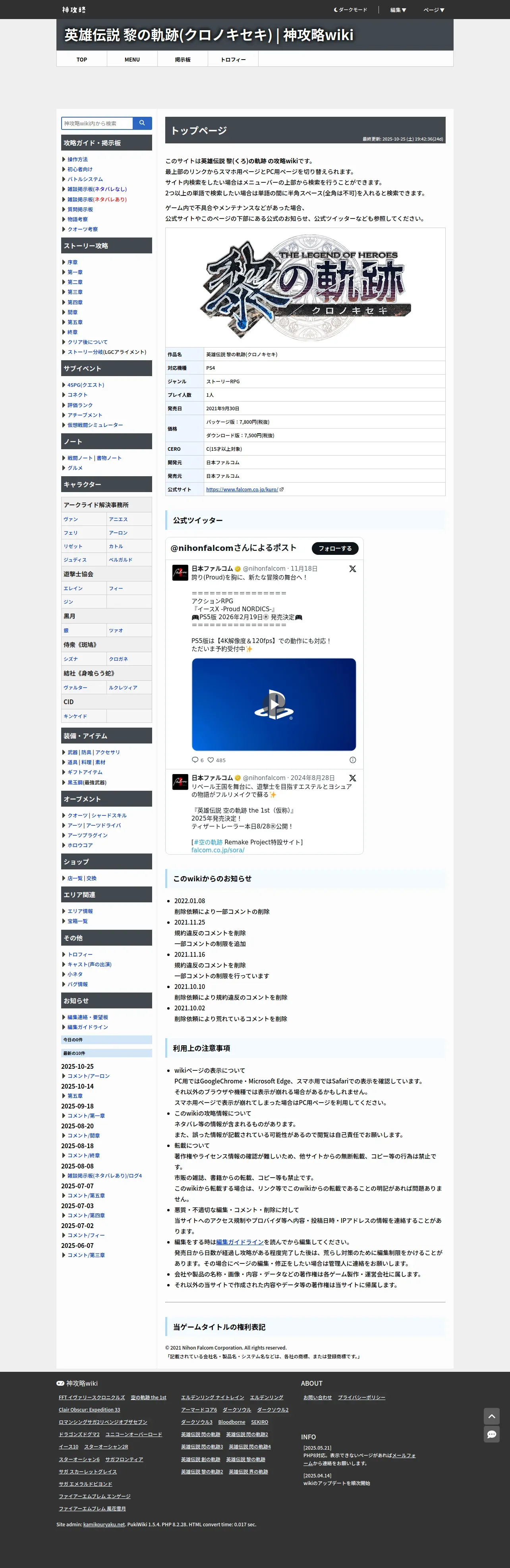Image resolution: width=510 pixels, height=1568 pixels.
Task: Open footer link ファイアーエムブレム エンゲージ
Action: point(94,1496)
